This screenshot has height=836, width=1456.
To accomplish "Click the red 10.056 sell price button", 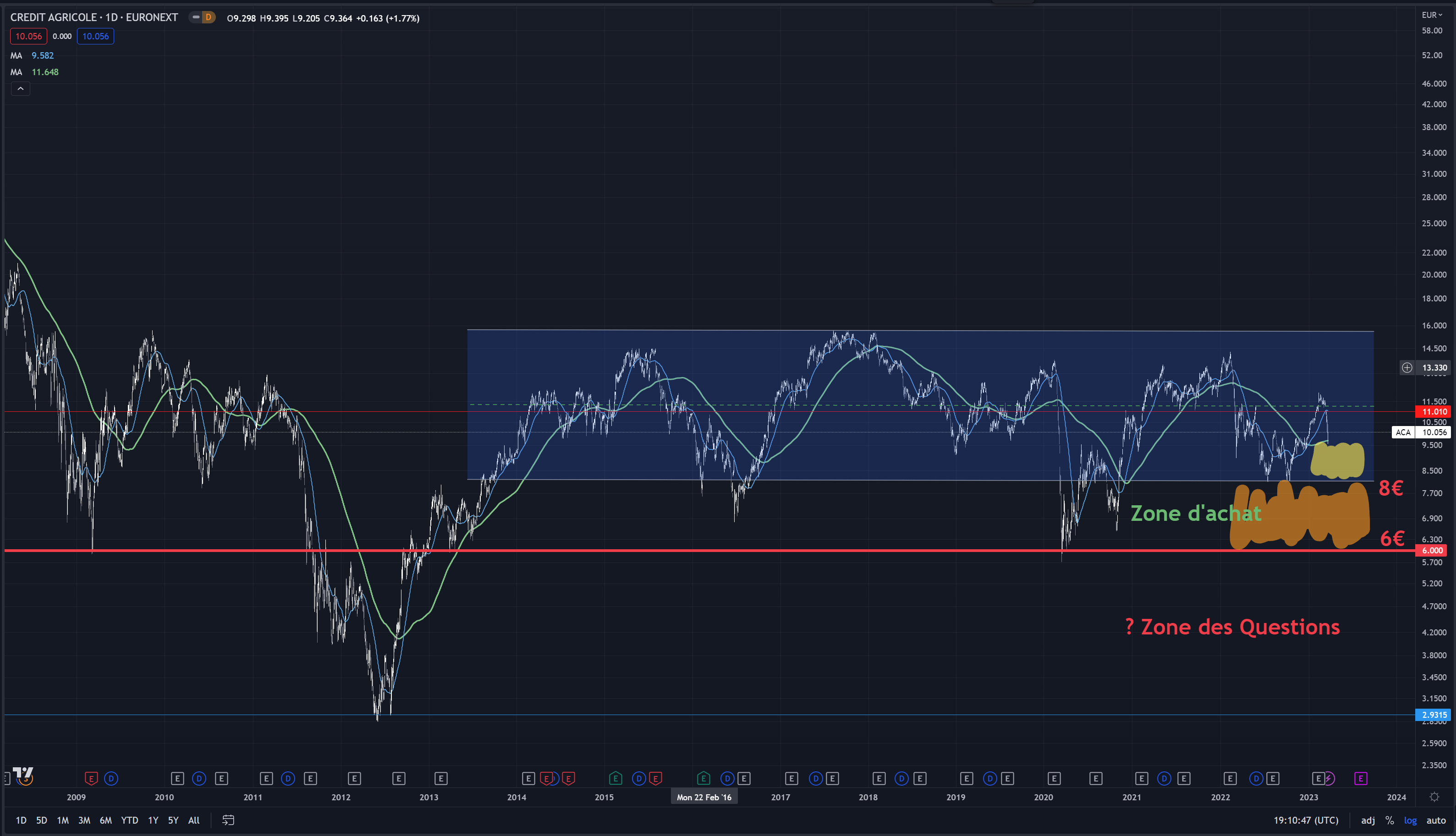I will pos(28,36).
